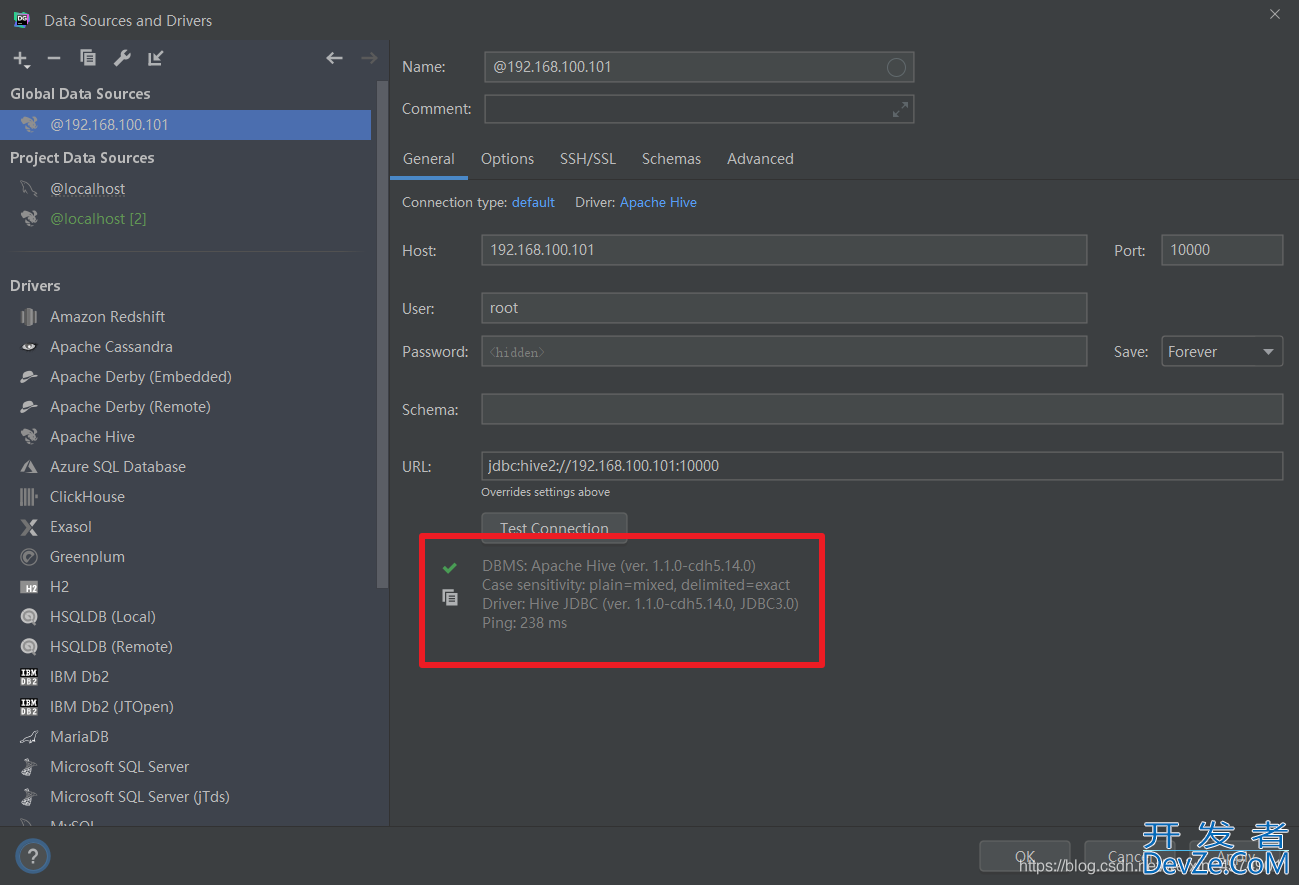Click the HSQLDB (Remote) driver icon

[x=29, y=647]
